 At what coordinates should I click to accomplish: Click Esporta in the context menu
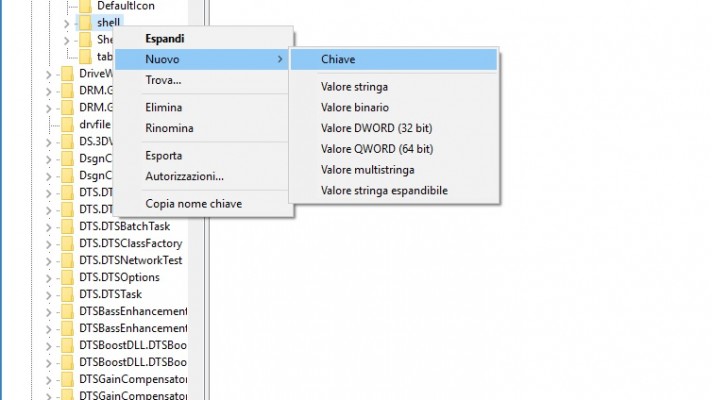click(202, 156)
